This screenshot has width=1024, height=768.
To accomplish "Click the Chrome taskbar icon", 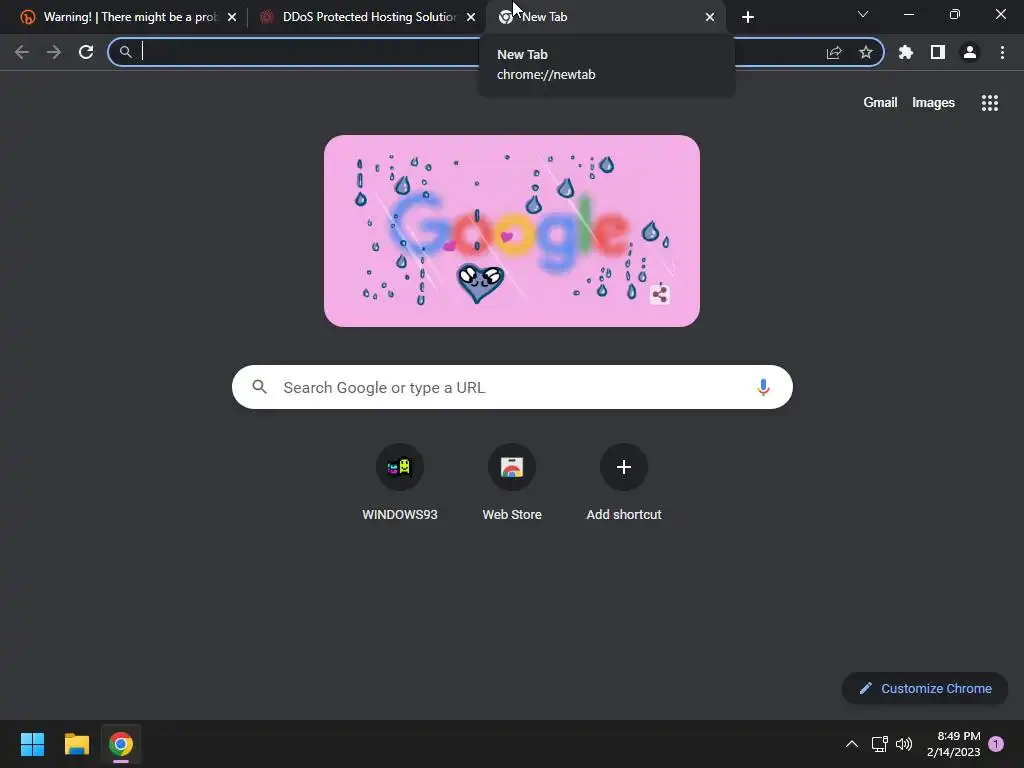I will tap(121, 744).
